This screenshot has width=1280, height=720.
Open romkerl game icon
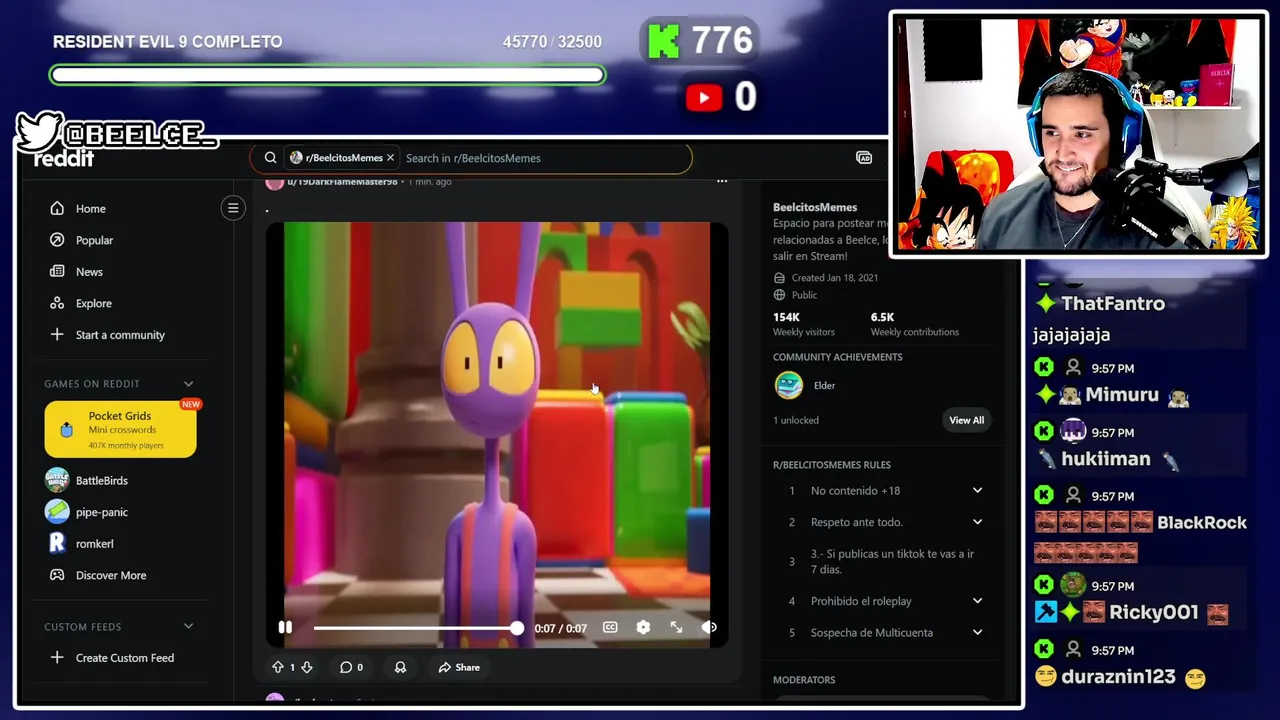57,543
